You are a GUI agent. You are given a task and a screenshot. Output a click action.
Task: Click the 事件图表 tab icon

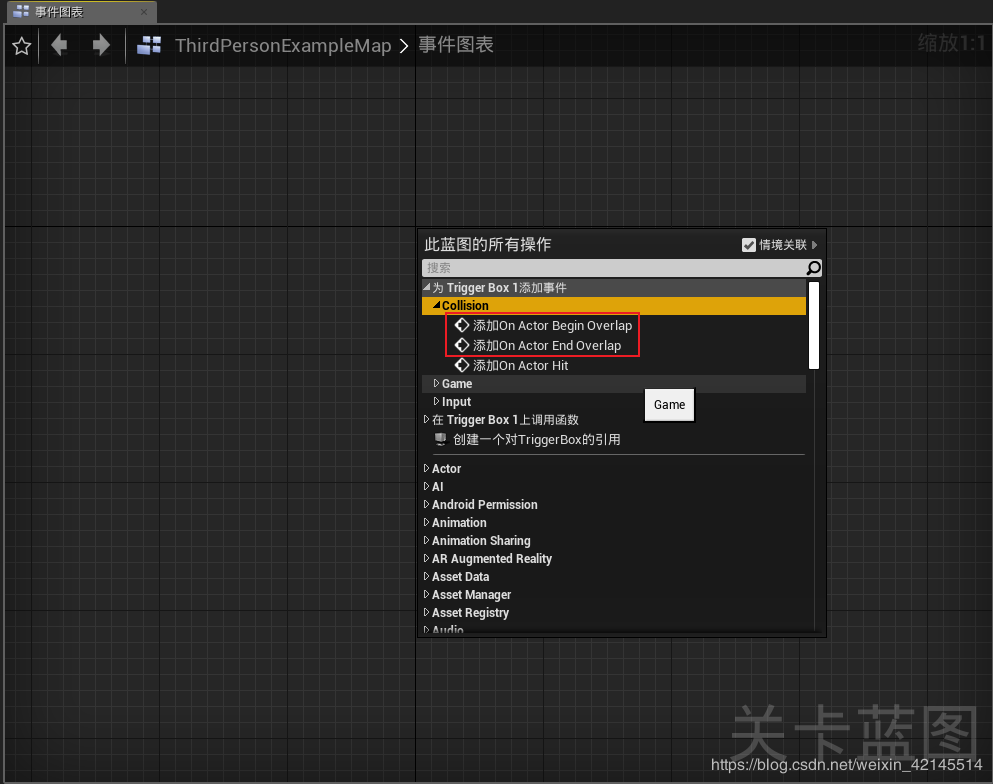(21, 11)
